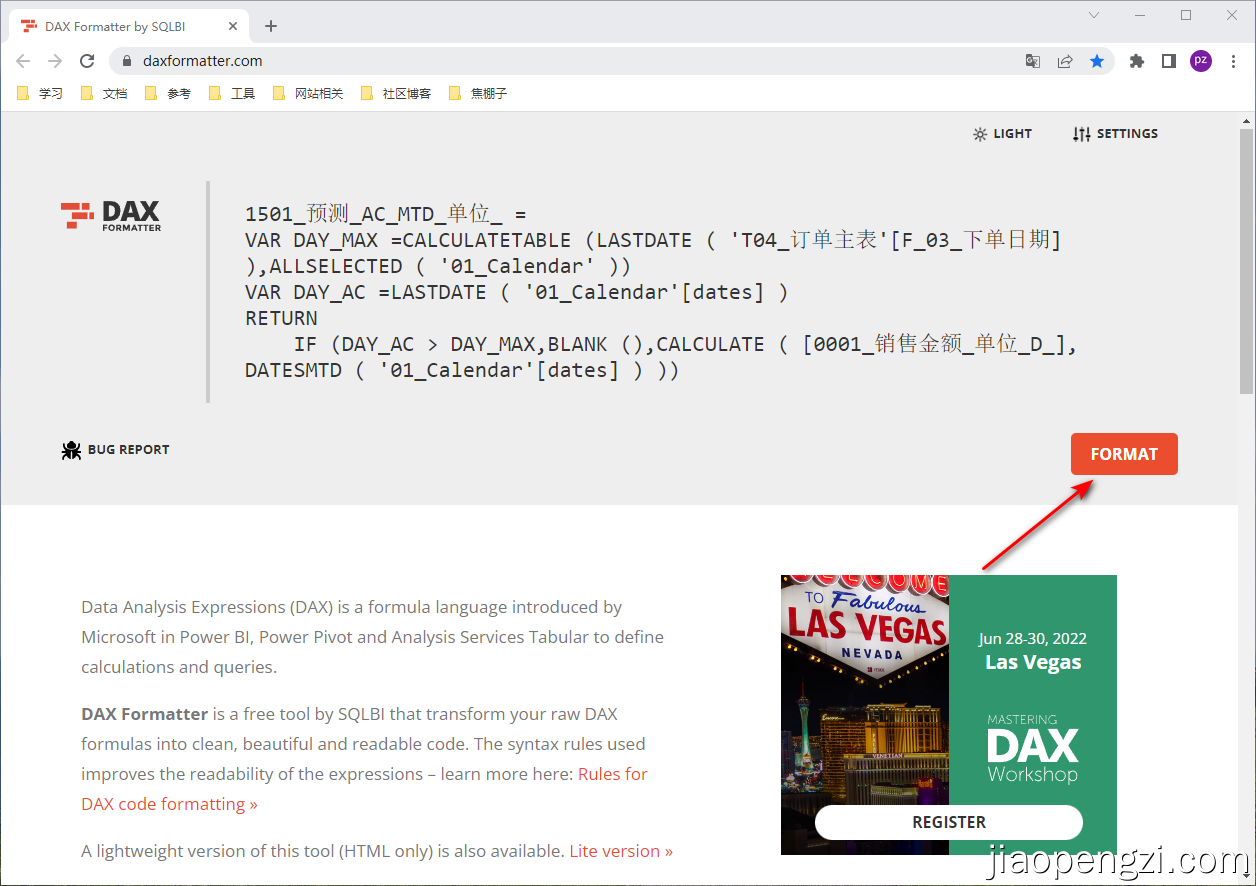The width and height of the screenshot is (1256, 886).
Task: Open the 文档 bookmark folder
Action: click(x=104, y=93)
